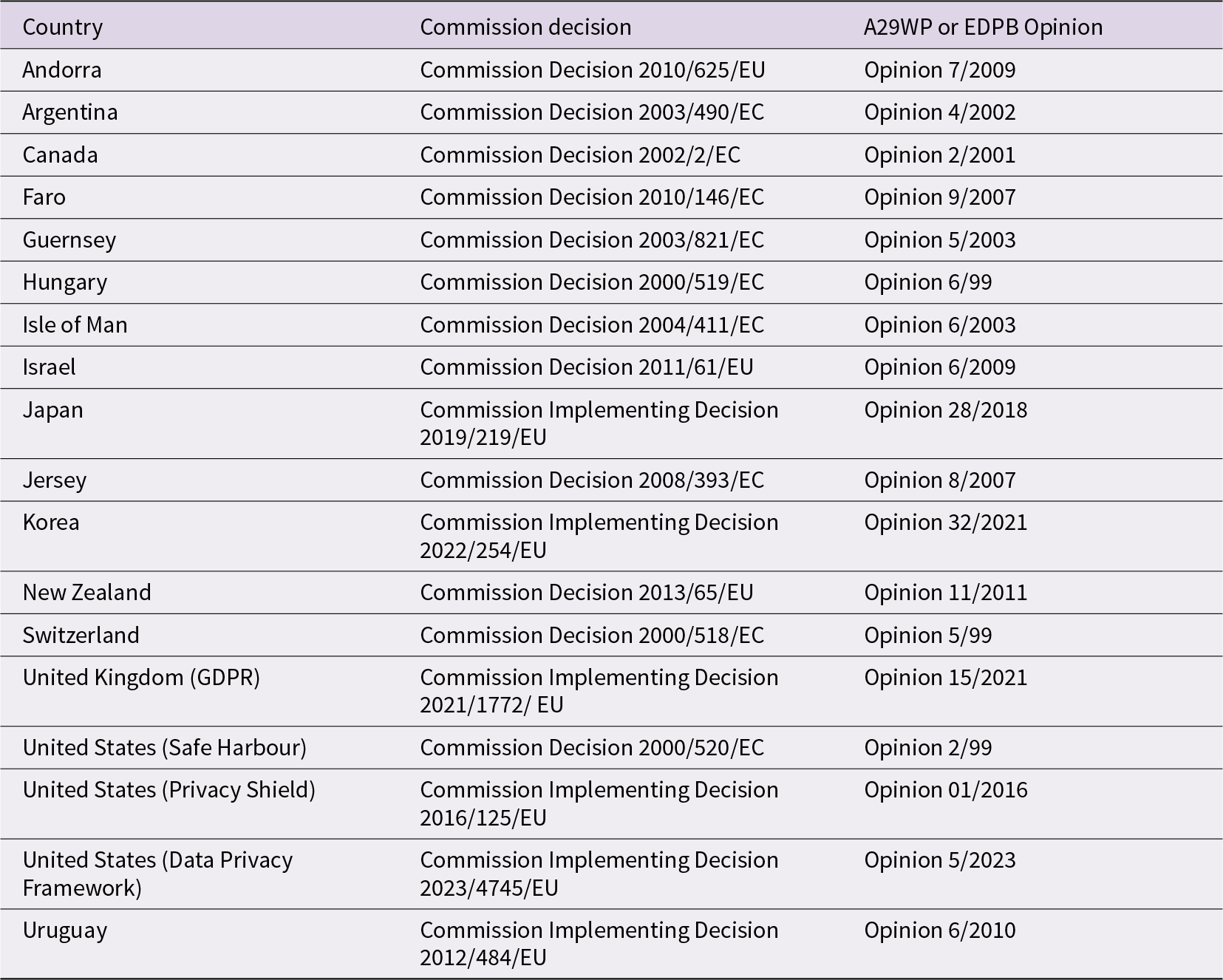The width and height of the screenshot is (1223, 980).
Task: Click the Commission decision column header
Action: [x=525, y=27]
